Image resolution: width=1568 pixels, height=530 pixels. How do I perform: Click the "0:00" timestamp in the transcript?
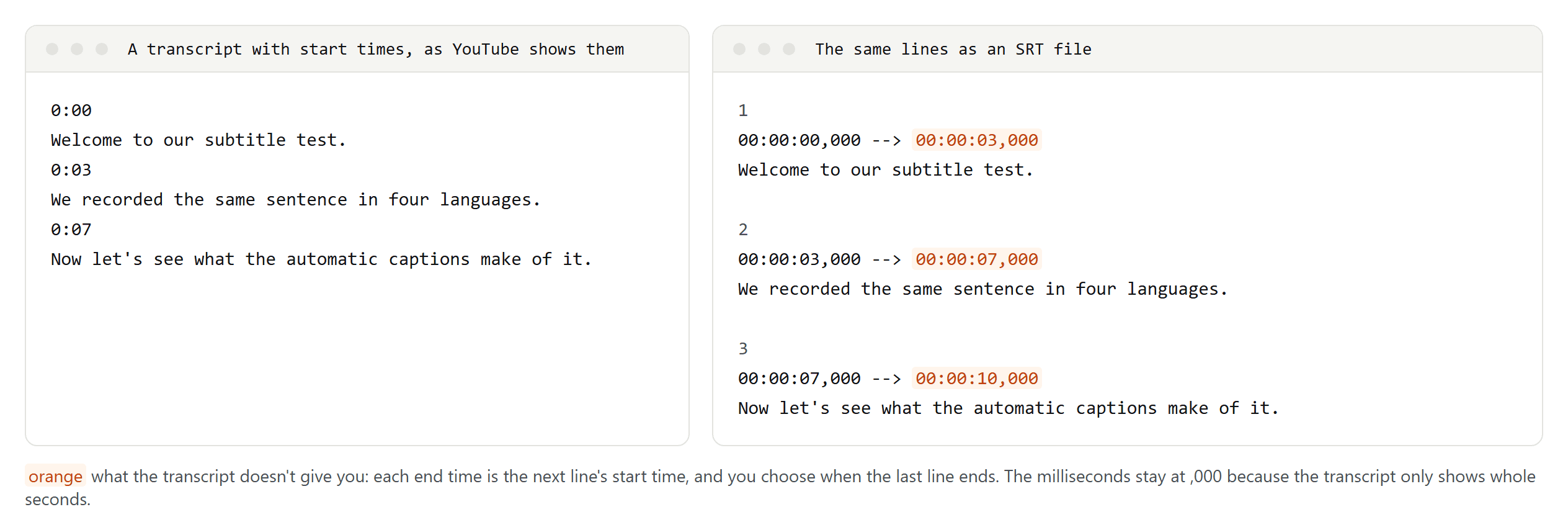pos(71,110)
